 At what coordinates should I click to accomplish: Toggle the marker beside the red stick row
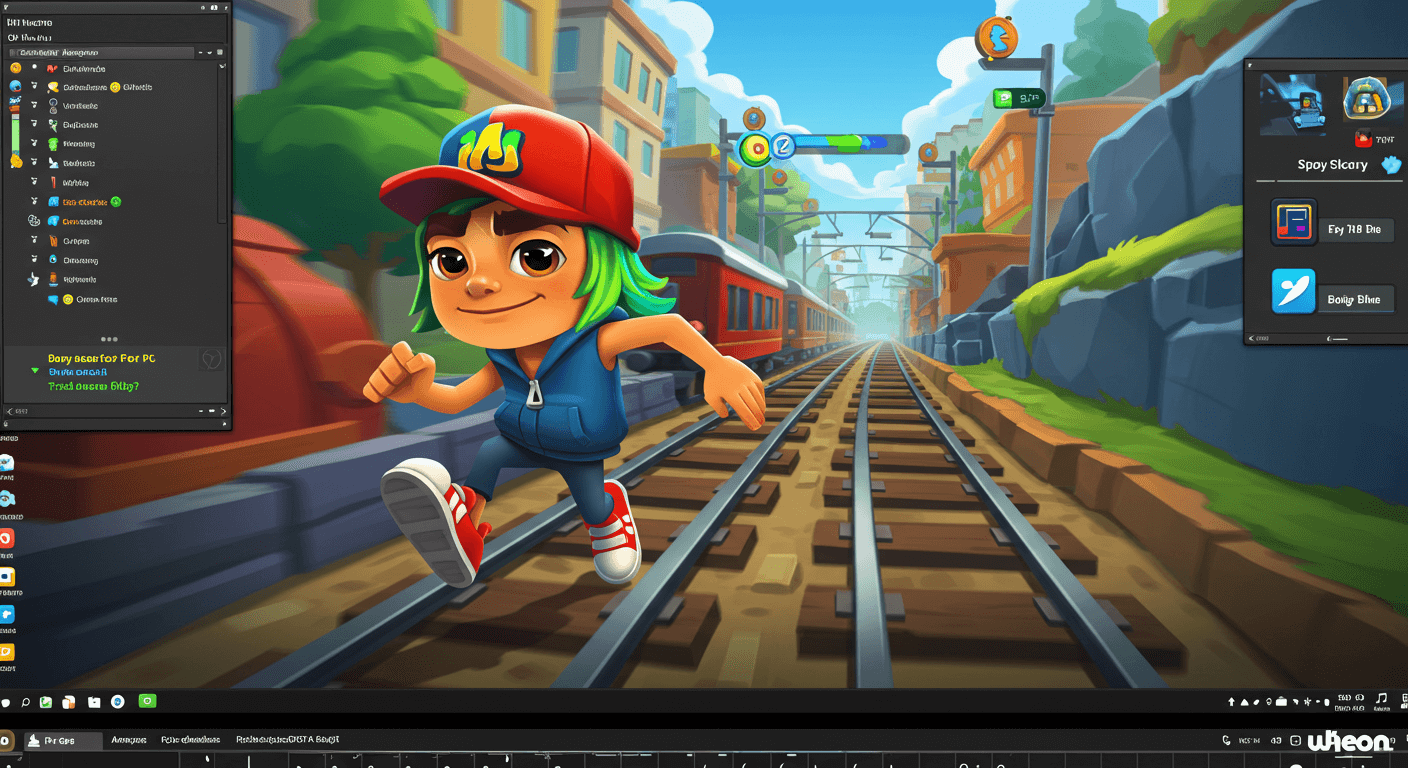[x=34, y=181]
